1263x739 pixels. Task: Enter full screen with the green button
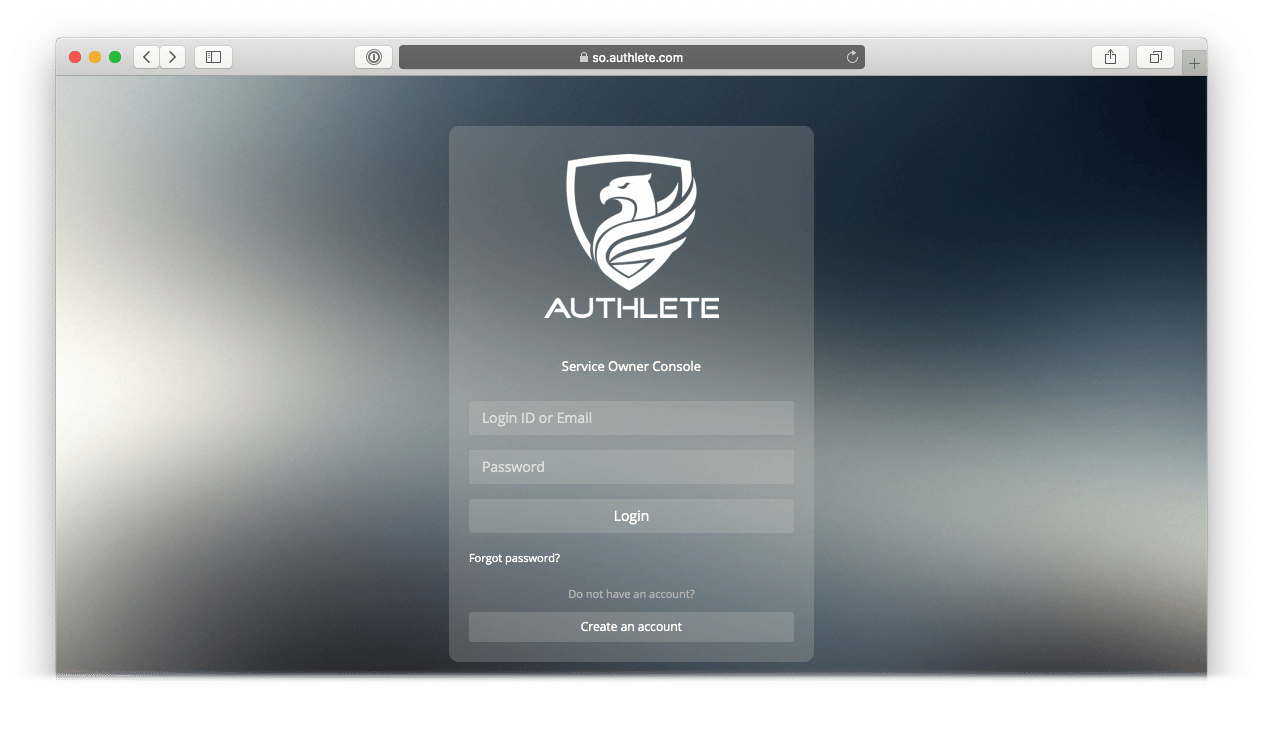[x=115, y=57]
